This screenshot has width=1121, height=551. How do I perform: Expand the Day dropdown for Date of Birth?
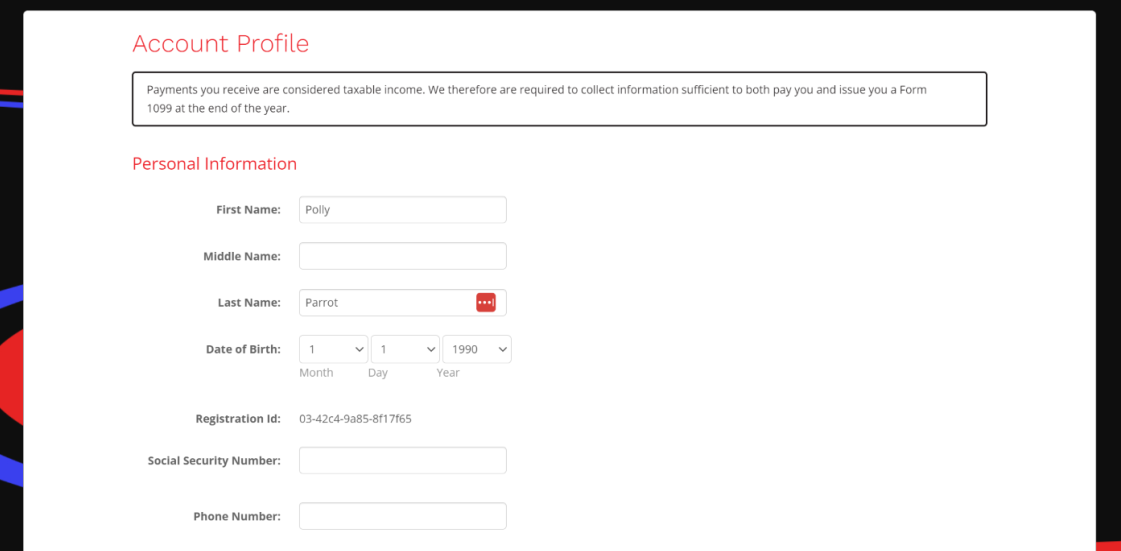pyautogui.click(x=405, y=349)
